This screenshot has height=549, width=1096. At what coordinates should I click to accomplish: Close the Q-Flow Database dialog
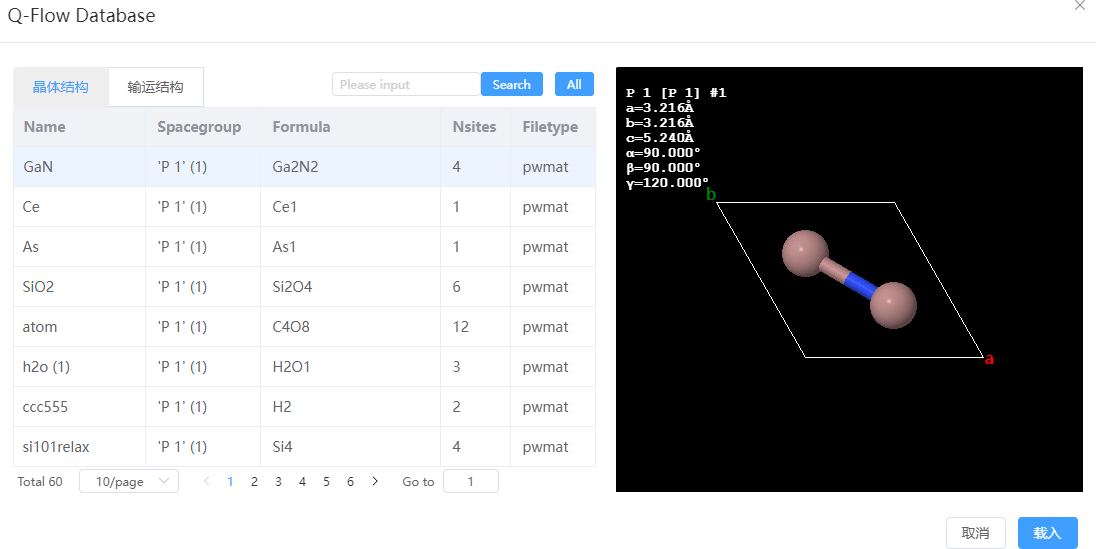pyautogui.click(x=1079, y=5)
